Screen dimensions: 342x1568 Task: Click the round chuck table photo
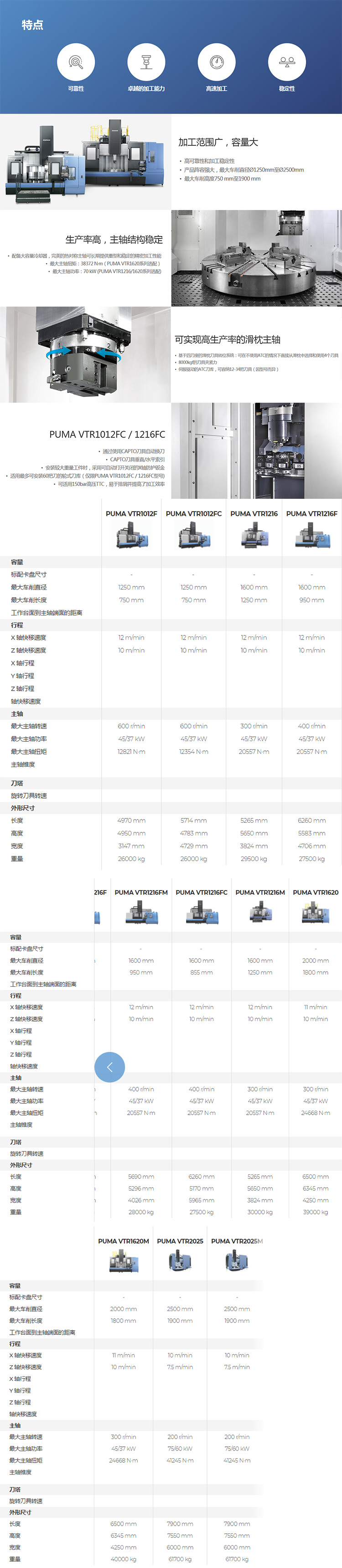coord(256,258)
